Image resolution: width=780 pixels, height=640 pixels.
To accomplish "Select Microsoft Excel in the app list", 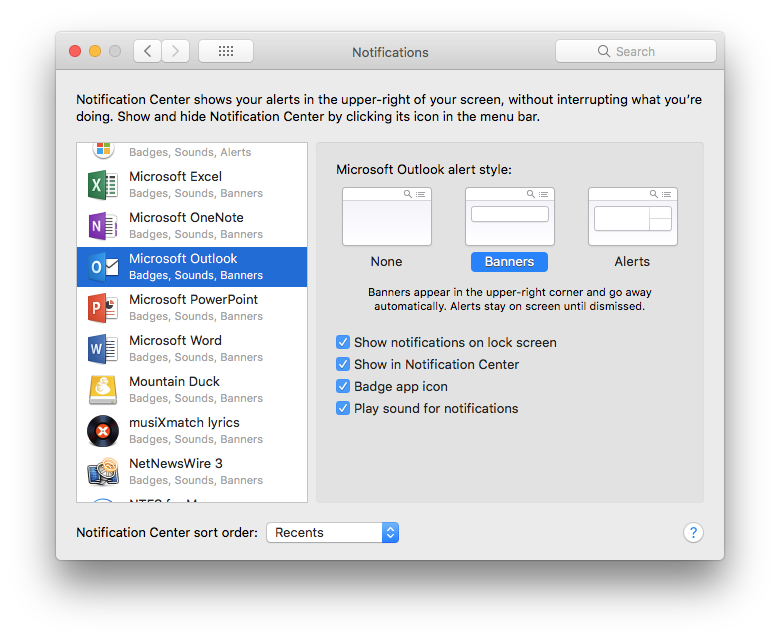I will pyautogui.click(x=192, y=185).
